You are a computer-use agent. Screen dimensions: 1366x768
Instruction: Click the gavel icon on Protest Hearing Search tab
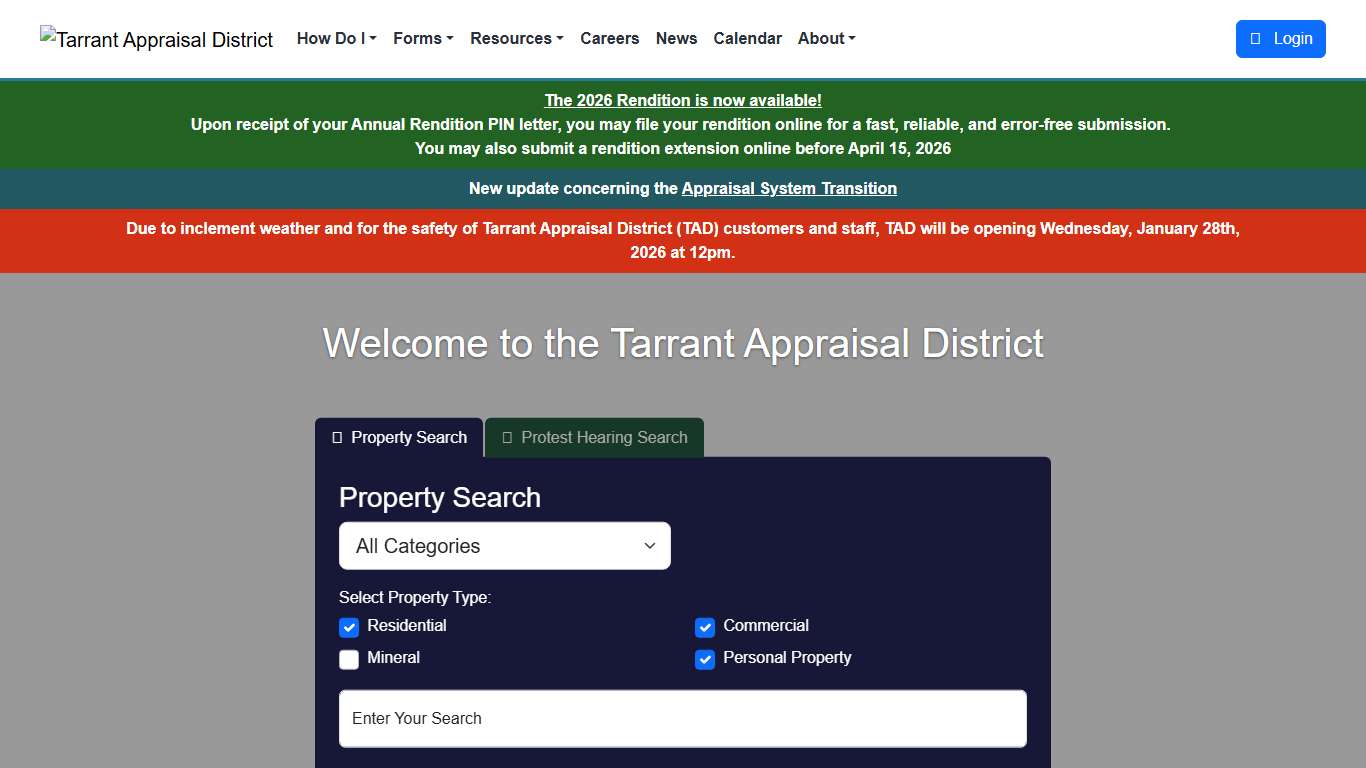coord(506,437)
